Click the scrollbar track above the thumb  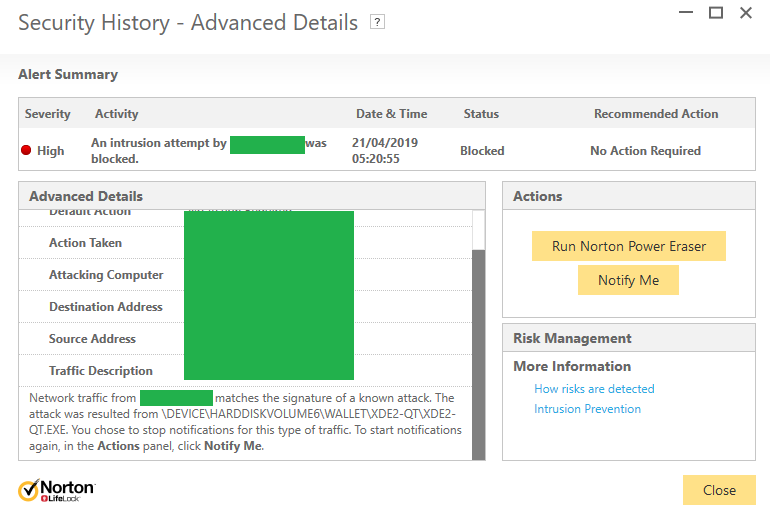click(x=478, y=230)
